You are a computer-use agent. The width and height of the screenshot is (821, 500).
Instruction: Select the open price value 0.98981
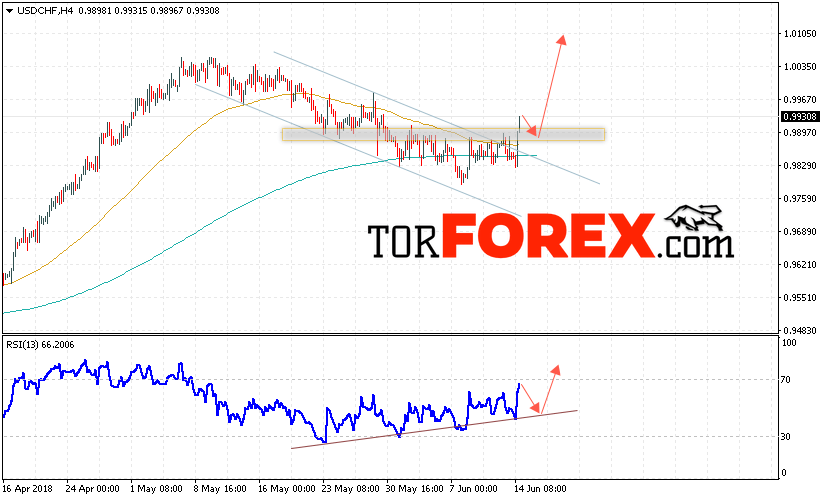click(95, 10)
